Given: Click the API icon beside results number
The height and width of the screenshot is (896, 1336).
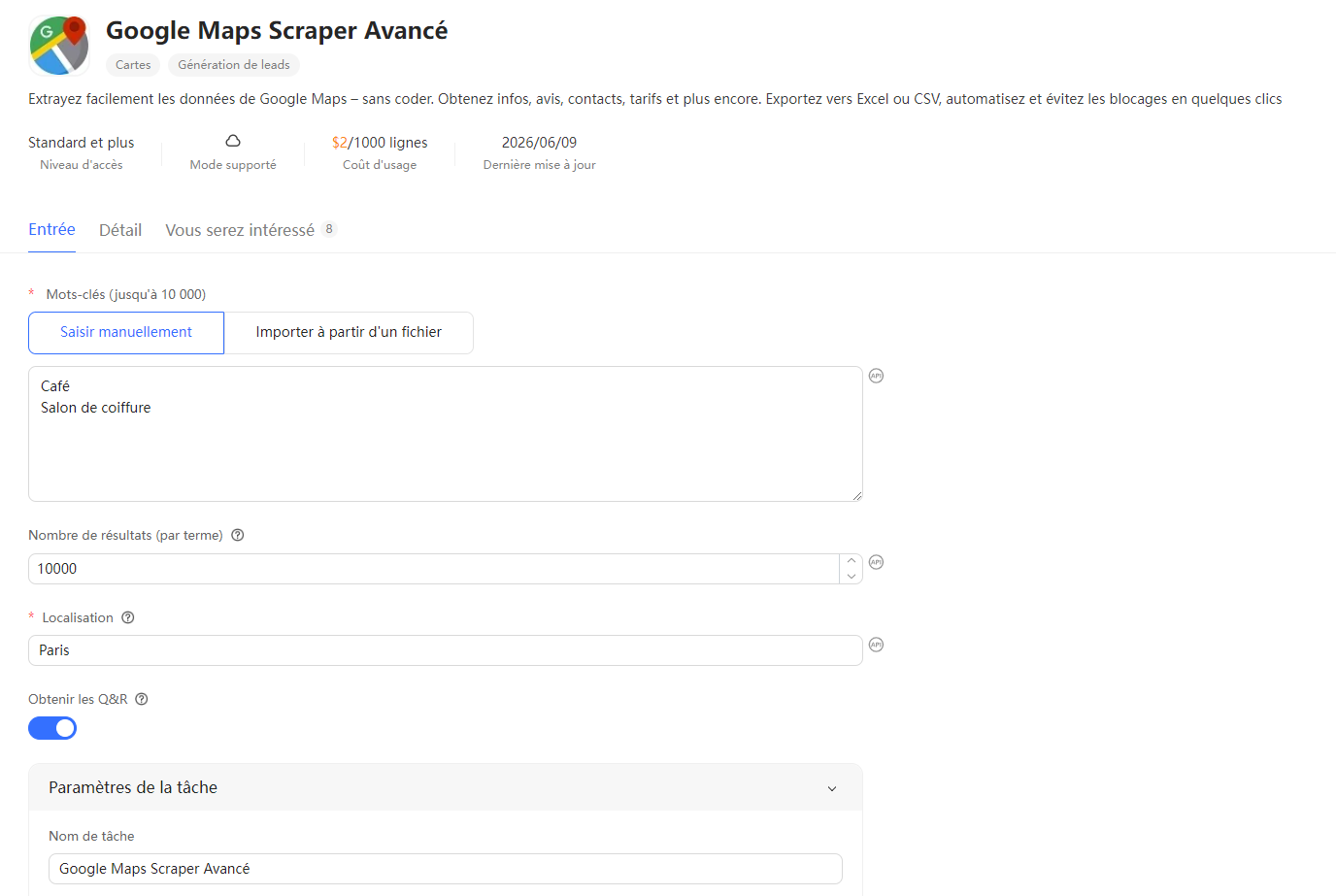Looking at the screenshot, I should click(x=876, y=562).
